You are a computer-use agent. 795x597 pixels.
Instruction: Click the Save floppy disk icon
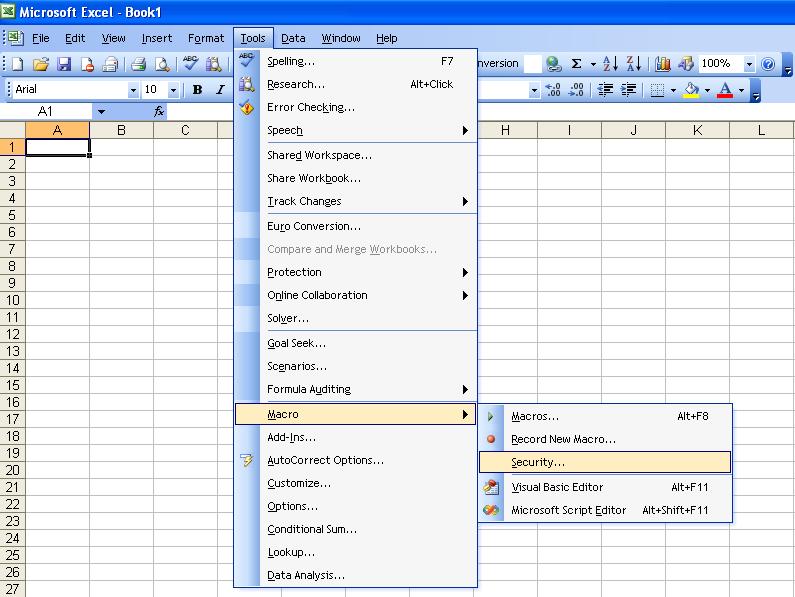pos(64,64)
